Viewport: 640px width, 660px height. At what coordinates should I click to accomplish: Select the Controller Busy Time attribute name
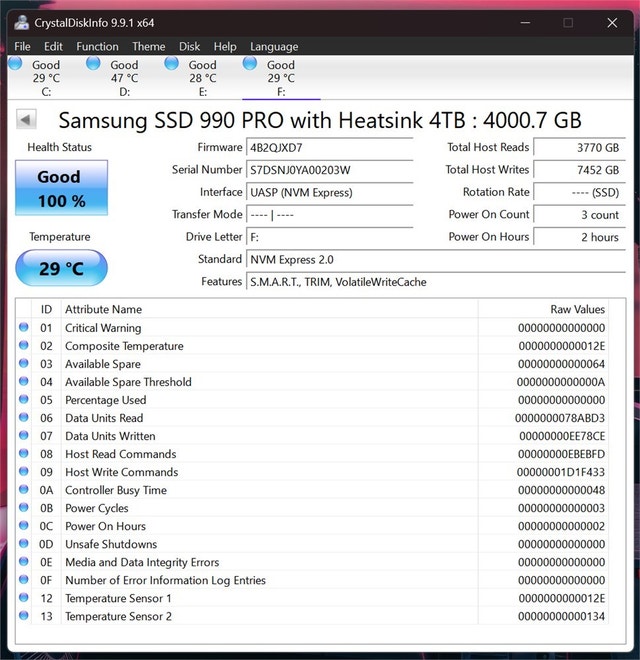click(116, 490)
